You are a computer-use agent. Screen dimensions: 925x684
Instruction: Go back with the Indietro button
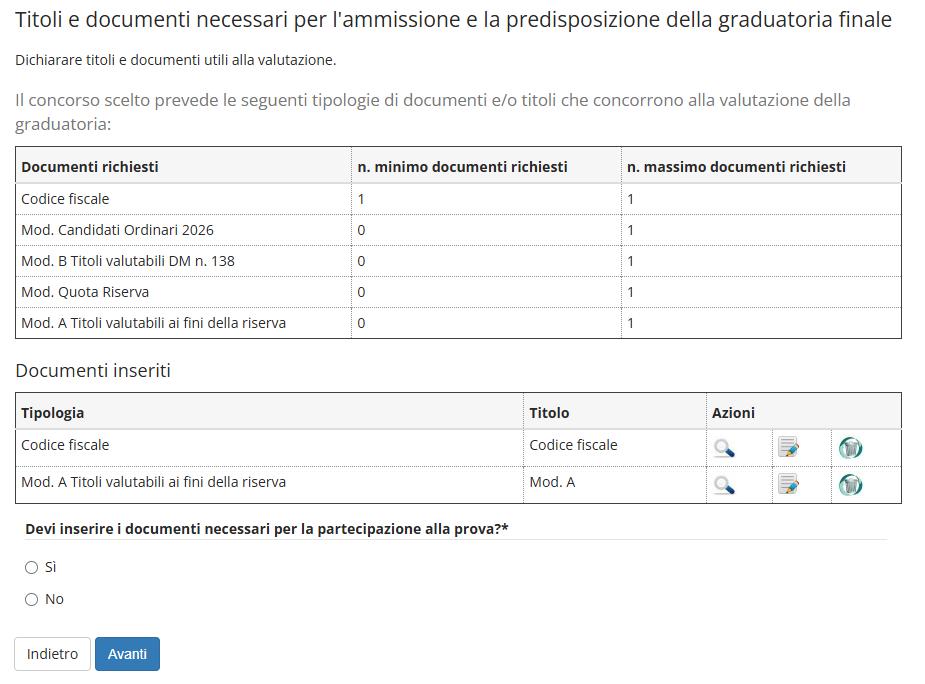52,654
